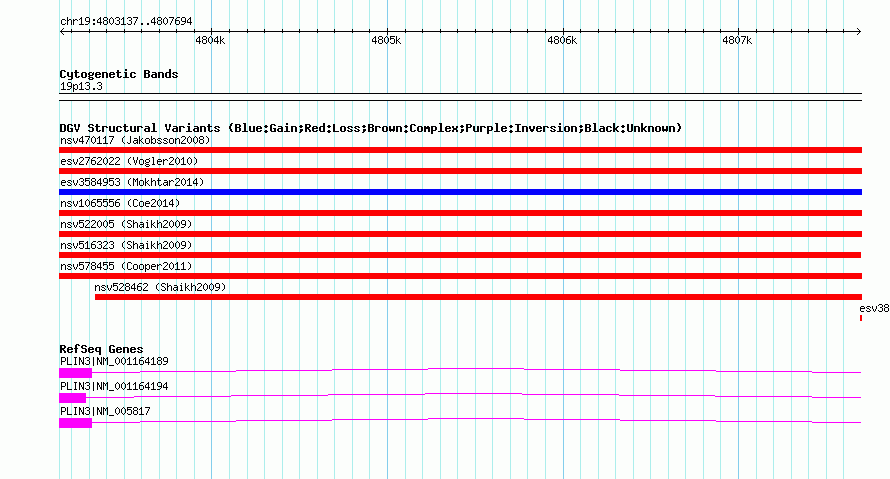Viewport: 890px width, 479px height.
Task: Select the 19p13.3 band label
Action: [81, 87]
